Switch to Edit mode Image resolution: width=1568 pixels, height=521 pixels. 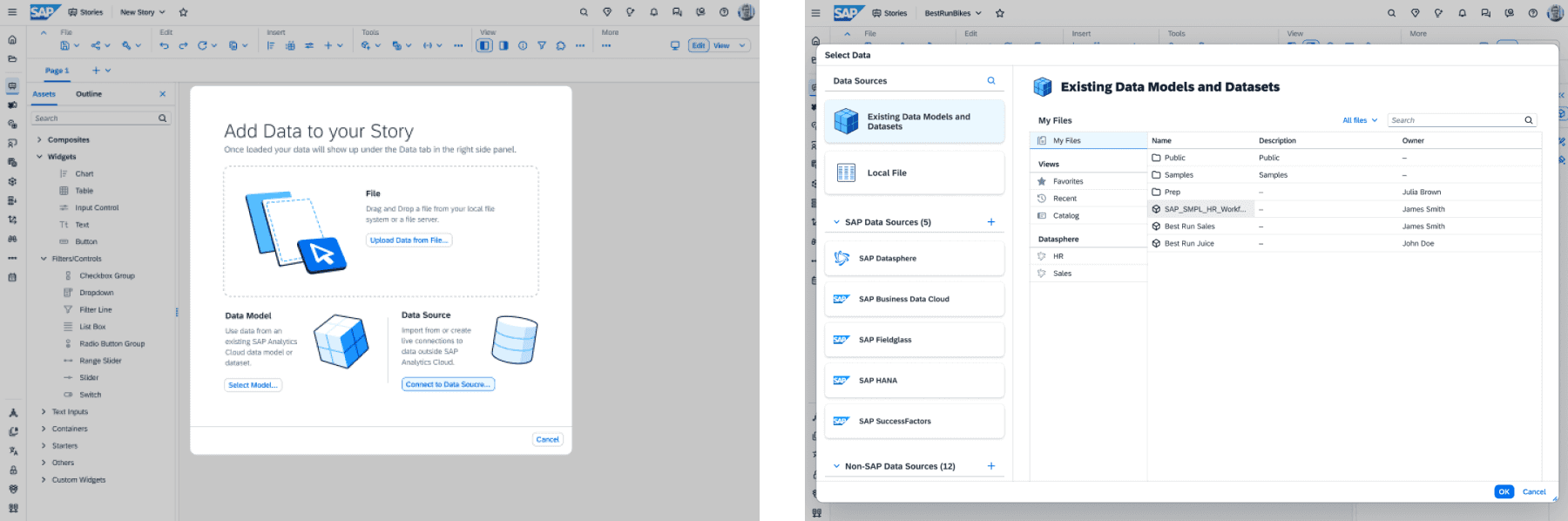coord(699,45)
